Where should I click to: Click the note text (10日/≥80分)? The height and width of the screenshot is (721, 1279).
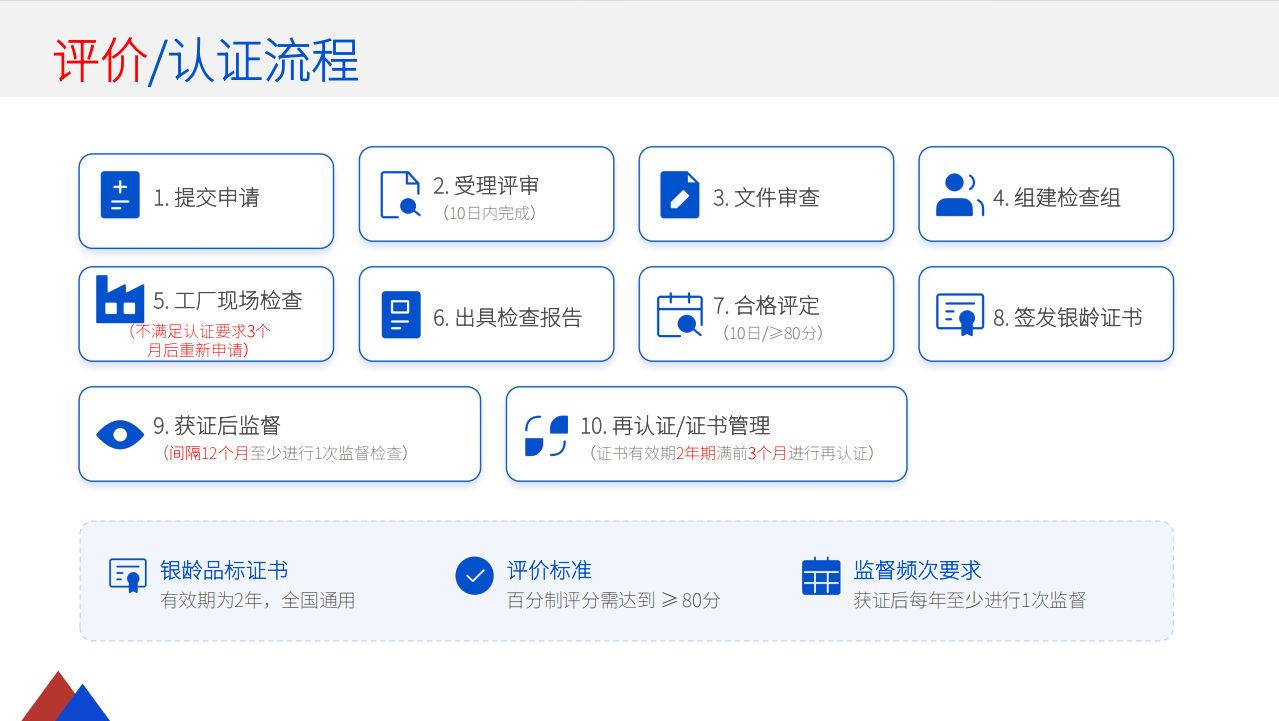773,333
